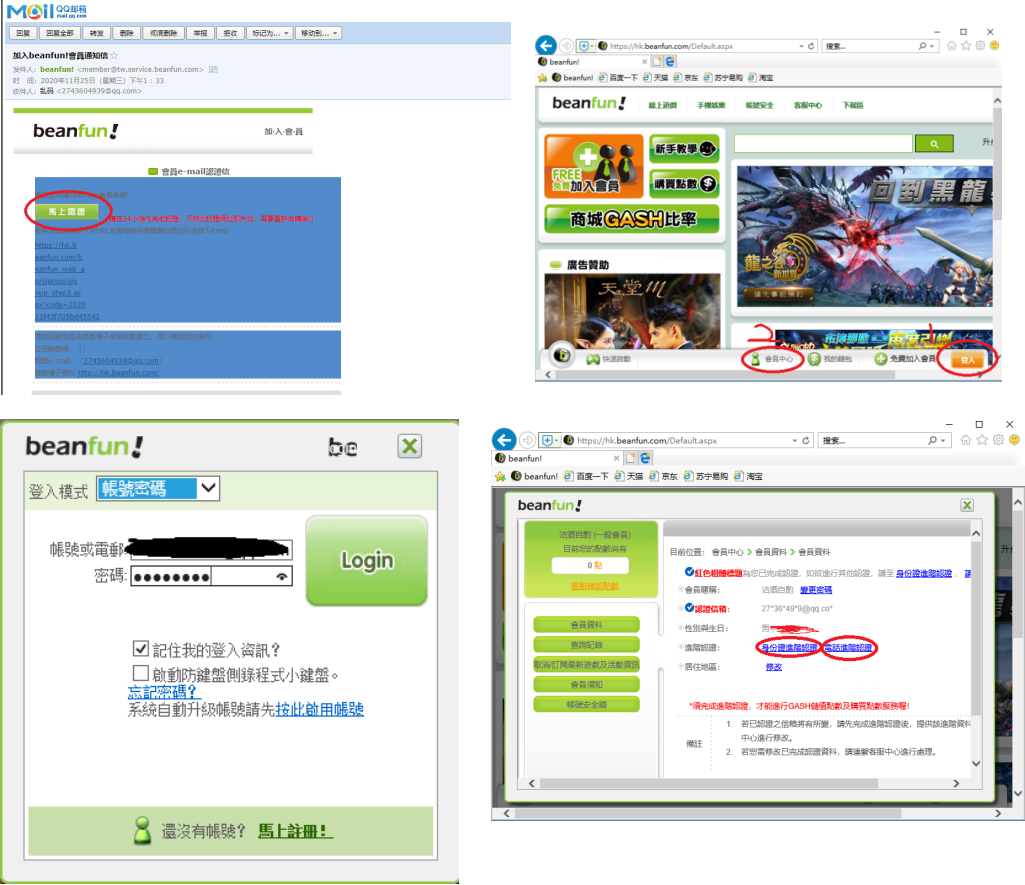The width and height of the screenshot is (1025, 885).
Task: Open settings gear in member center browser window
Action: coord(998,440)
